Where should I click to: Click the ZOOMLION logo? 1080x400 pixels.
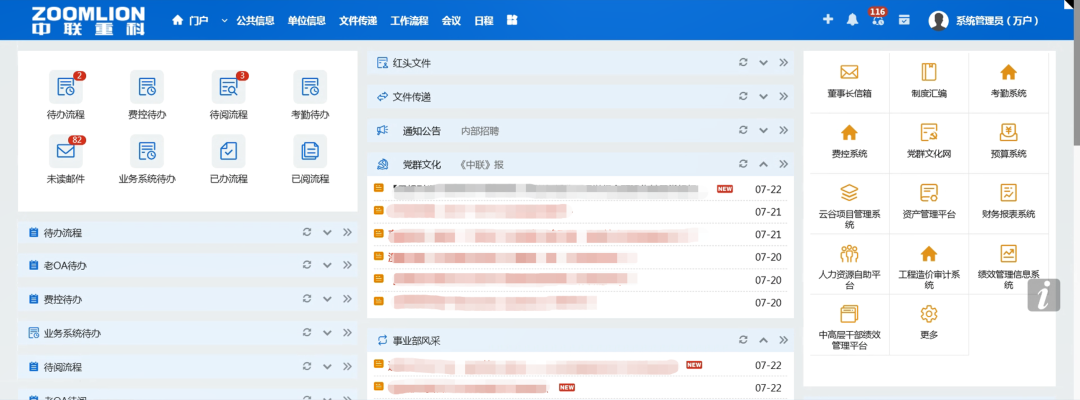88,20
